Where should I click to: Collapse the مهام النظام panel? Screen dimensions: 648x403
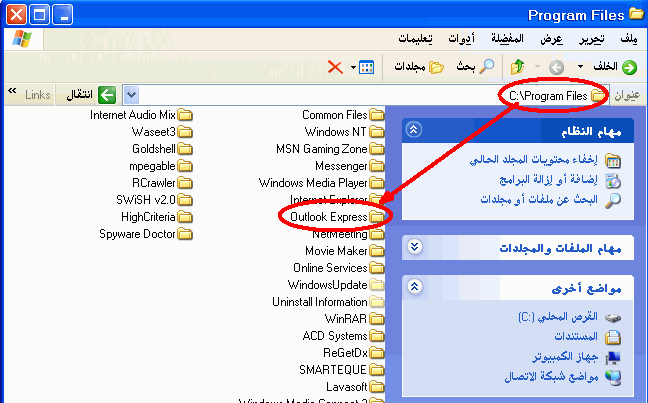pyautogui.click(x=414, y=130)
